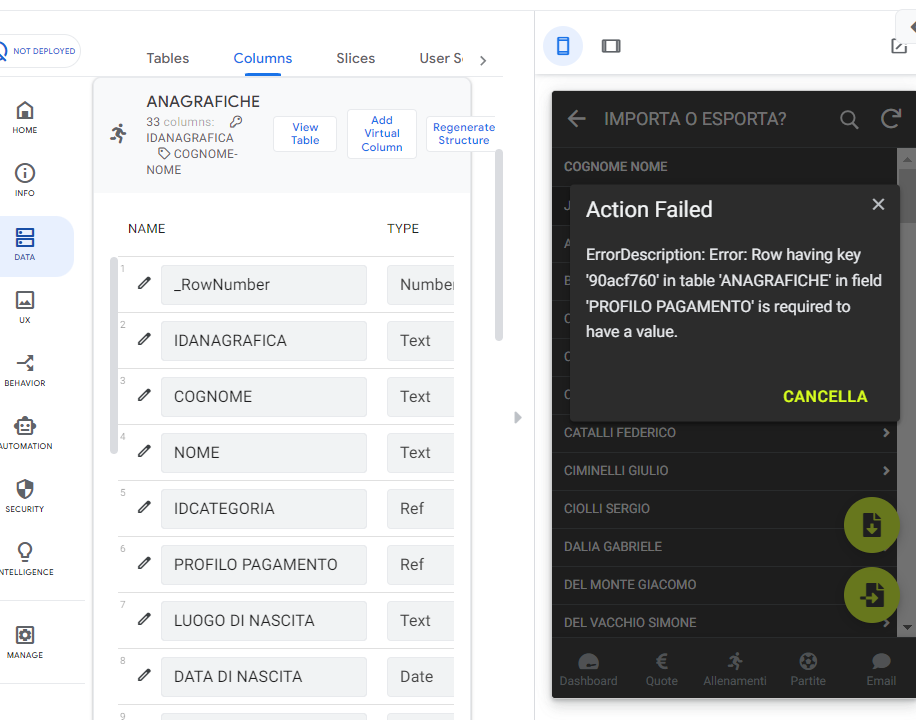Screen dimensions: 916x720
Task: Edit the DATA DI NASCITA column pencil icon
Action: click(x=144, y=676)
